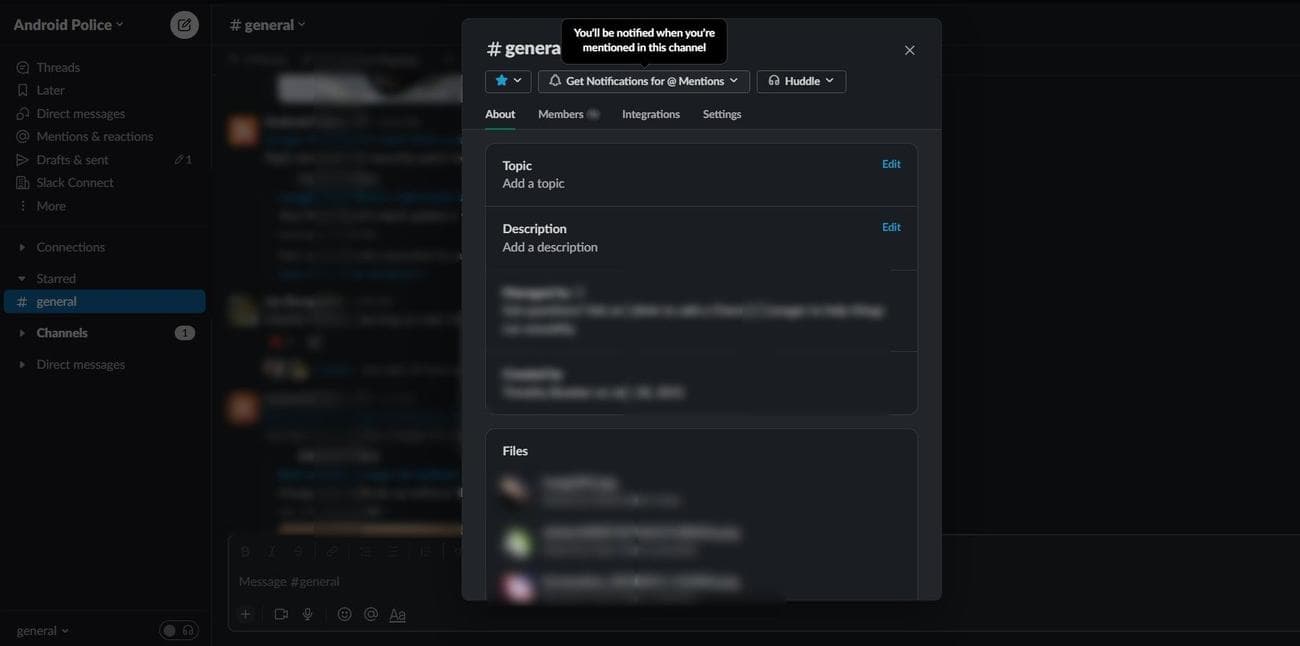Toggle text formatting with Aa icon
Viewport: 1300px width, 646px height.
point(397,614)
